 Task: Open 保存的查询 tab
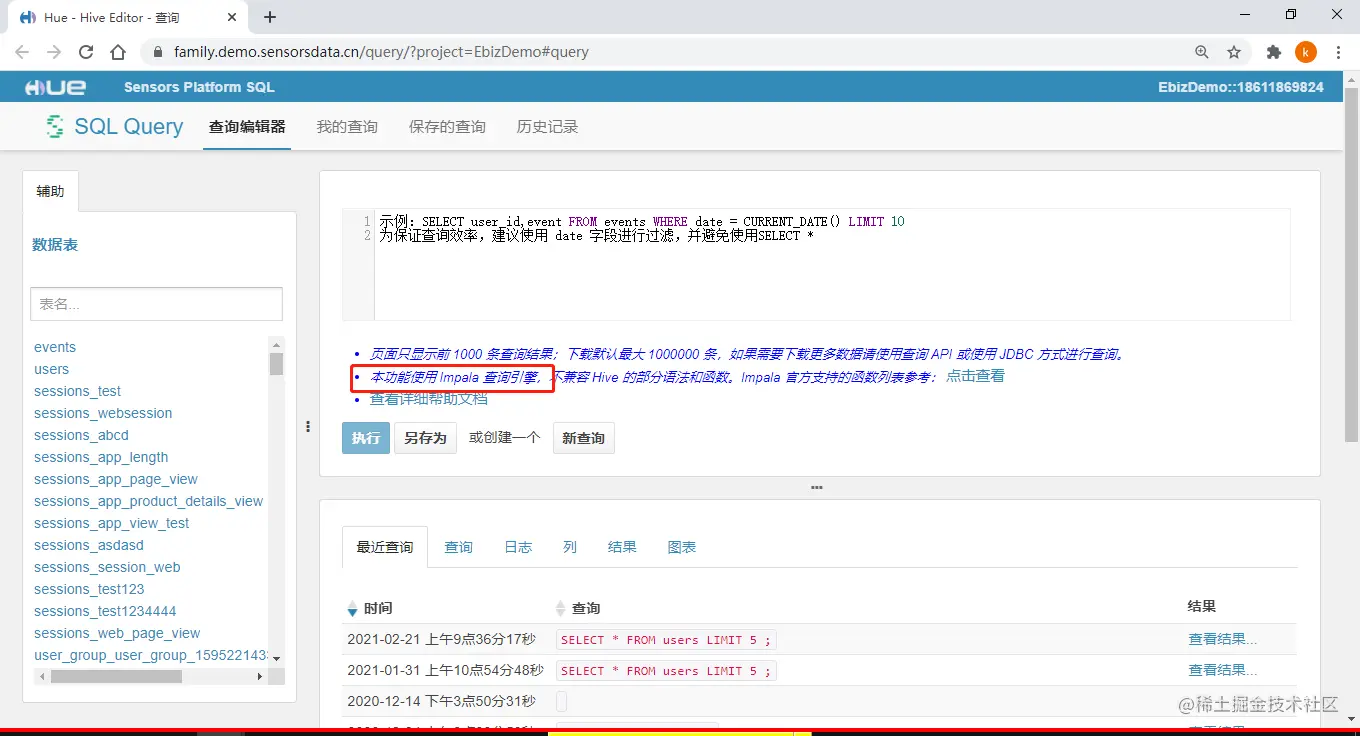coord(447,127)
